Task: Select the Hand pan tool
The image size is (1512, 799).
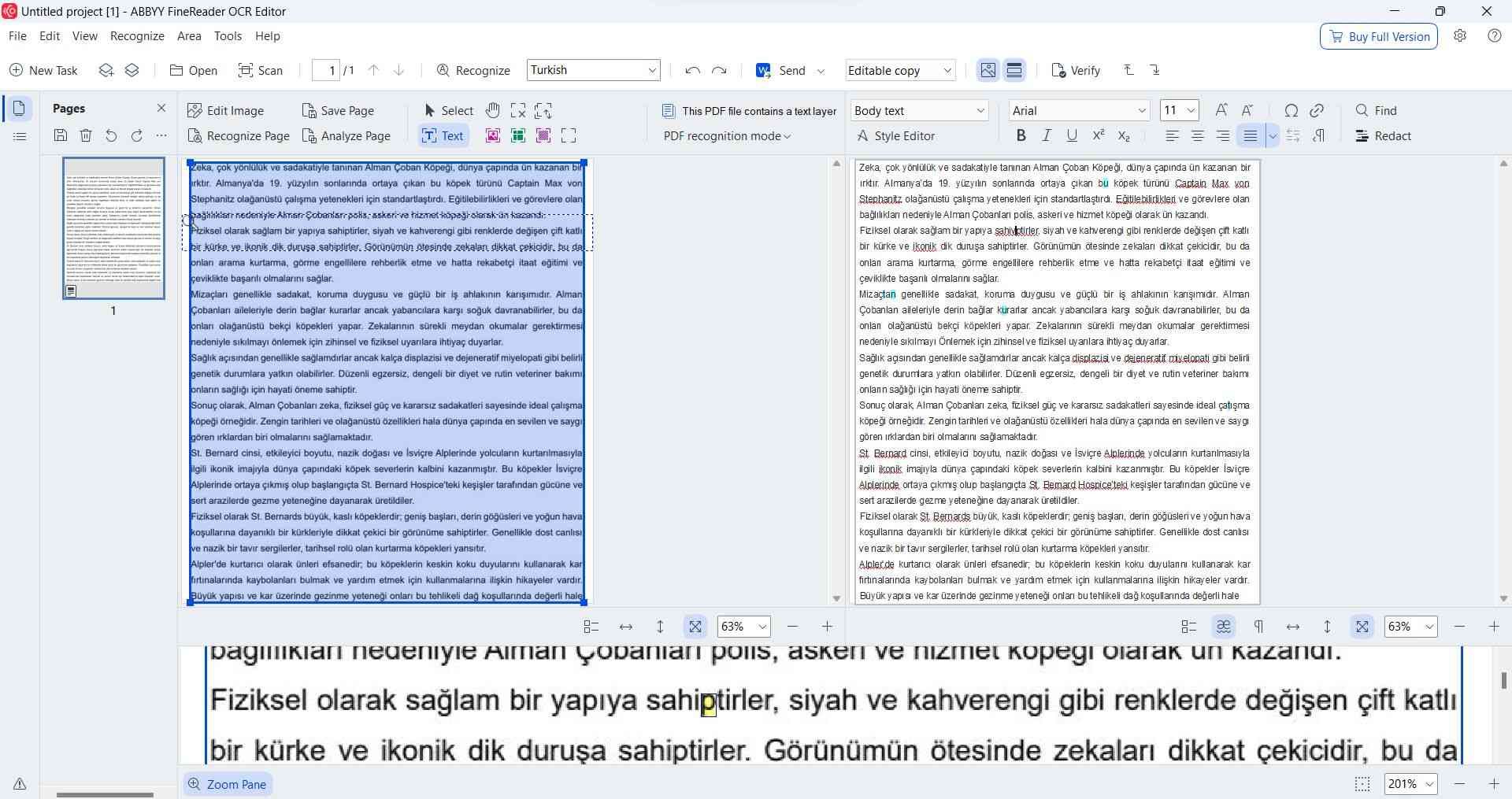Action: 493,110
